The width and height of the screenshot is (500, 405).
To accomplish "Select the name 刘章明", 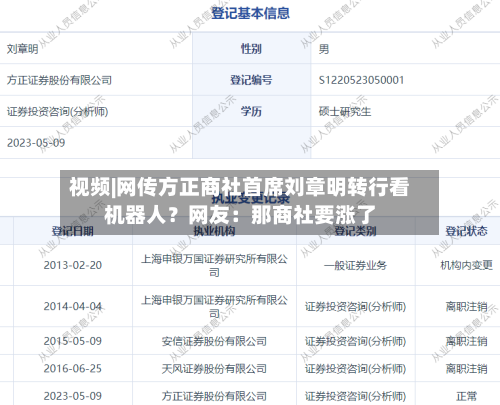I will click(22, 49).
